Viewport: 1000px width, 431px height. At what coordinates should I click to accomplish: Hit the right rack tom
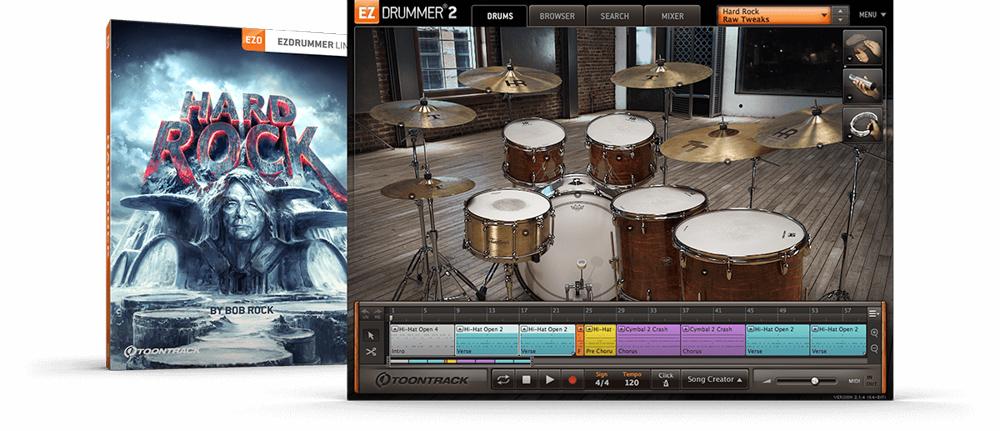coord(621,148)
